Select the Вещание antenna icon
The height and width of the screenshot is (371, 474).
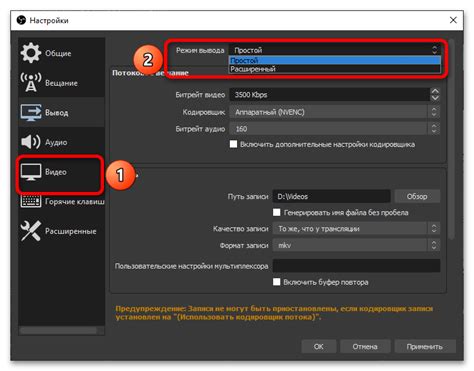(x=31, y=82)
